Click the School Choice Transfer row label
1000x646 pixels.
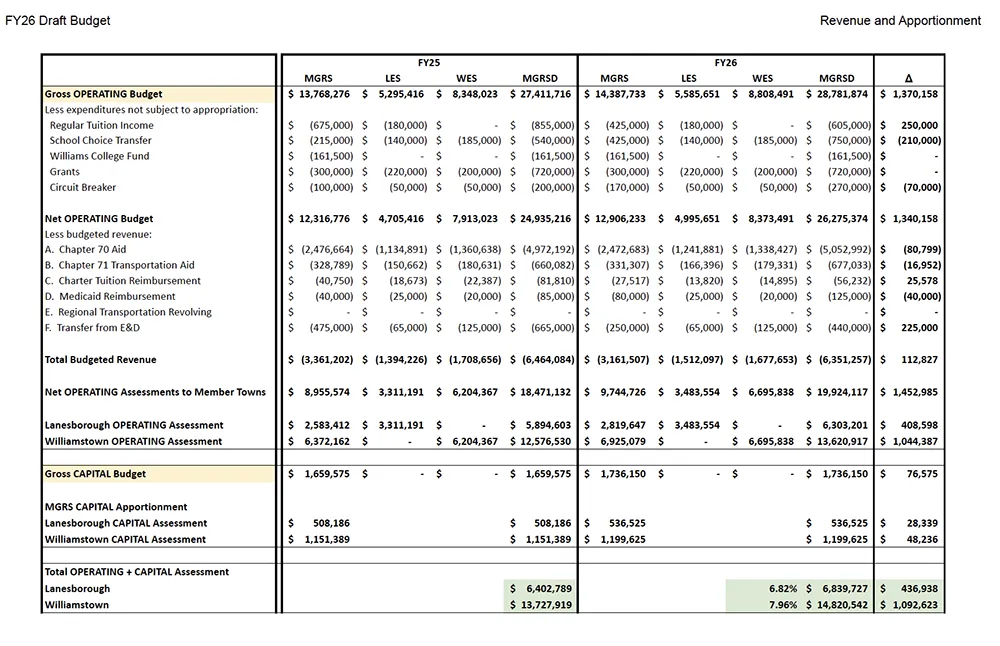(101, 141)
